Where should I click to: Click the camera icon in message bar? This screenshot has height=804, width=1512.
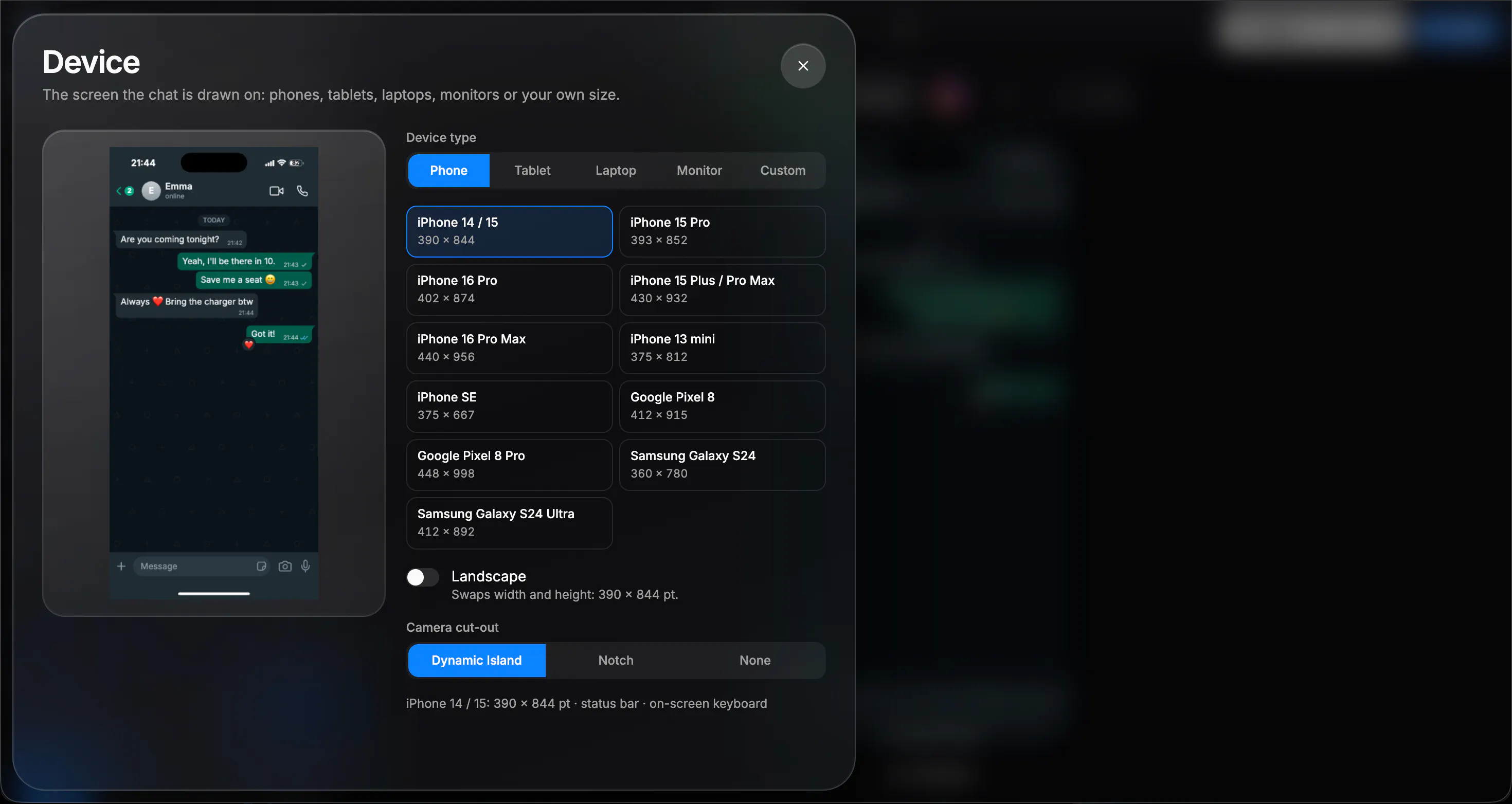click(x=285, y=567)
